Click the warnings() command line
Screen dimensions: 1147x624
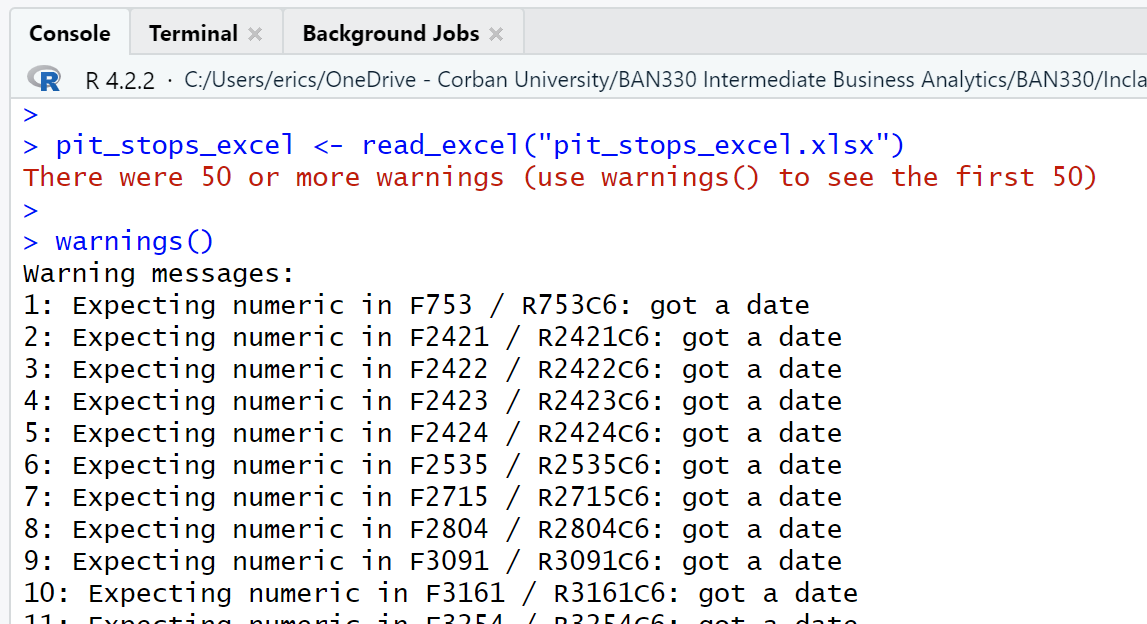134,241
